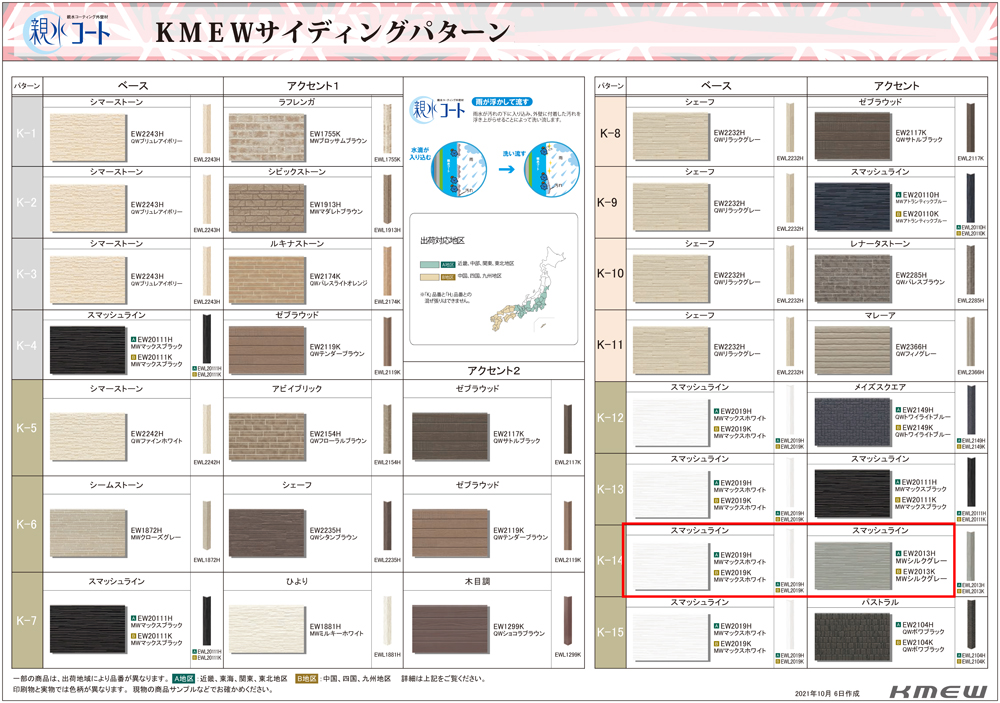Click the EWL1299K corner piece image

coord(567,622)
